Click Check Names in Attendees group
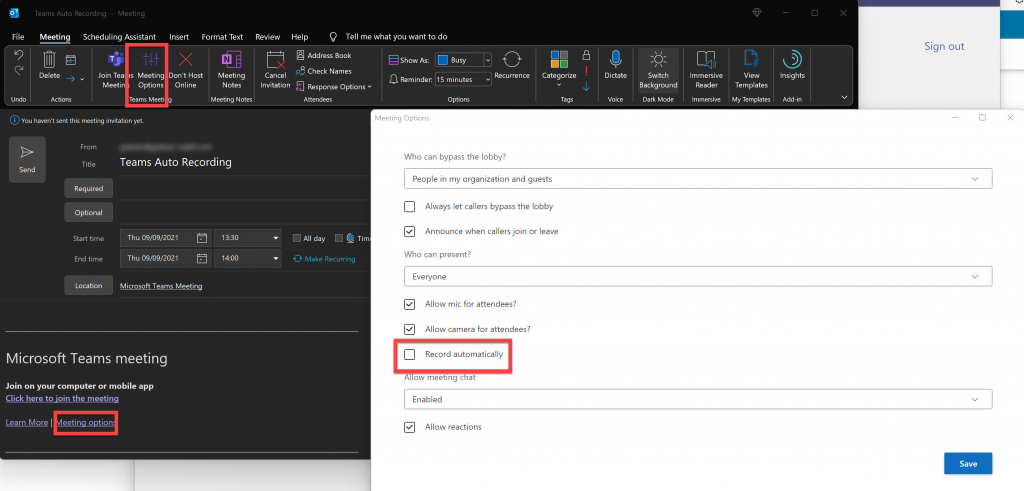The height and width of the screenshot is (491, 1024). coord(324,71)
